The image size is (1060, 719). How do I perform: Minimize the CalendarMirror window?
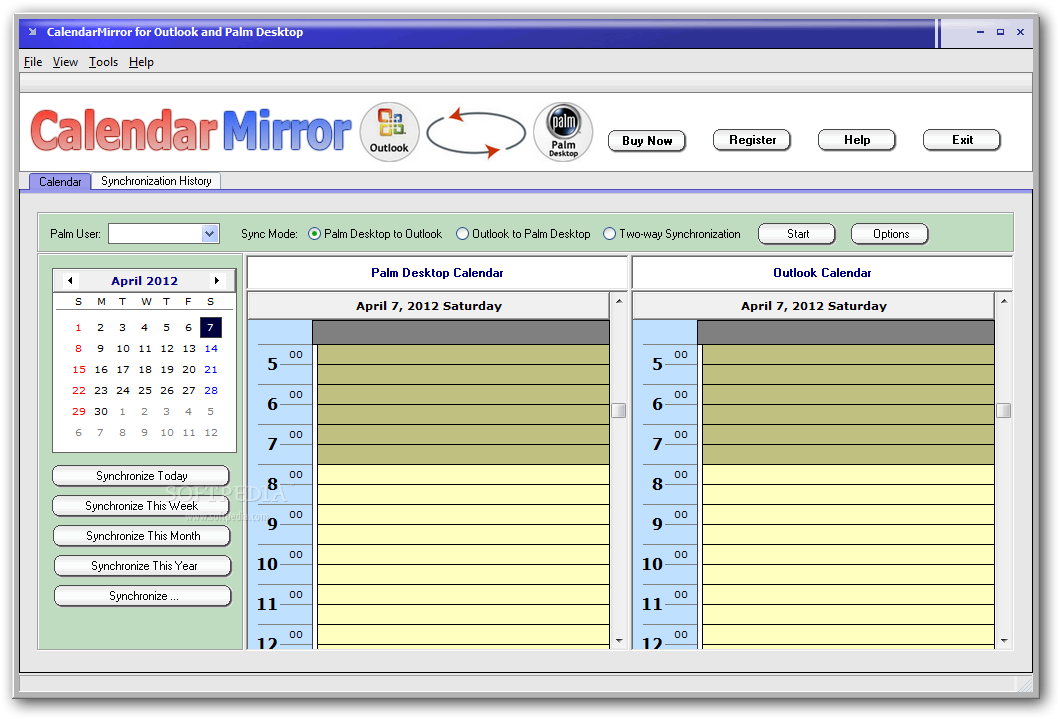click(x=980, y=32)
